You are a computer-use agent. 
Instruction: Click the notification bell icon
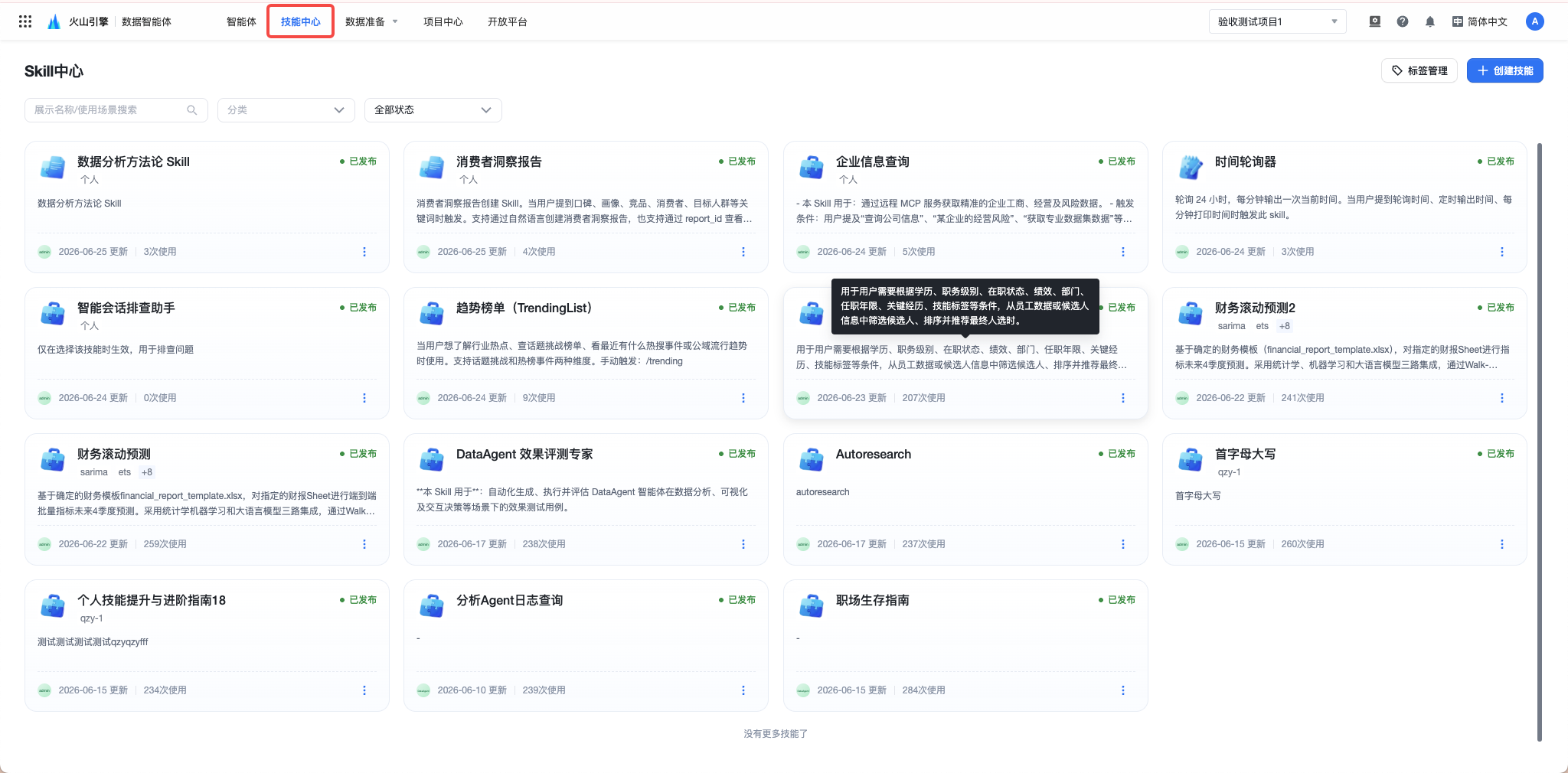pos(1429,21)
